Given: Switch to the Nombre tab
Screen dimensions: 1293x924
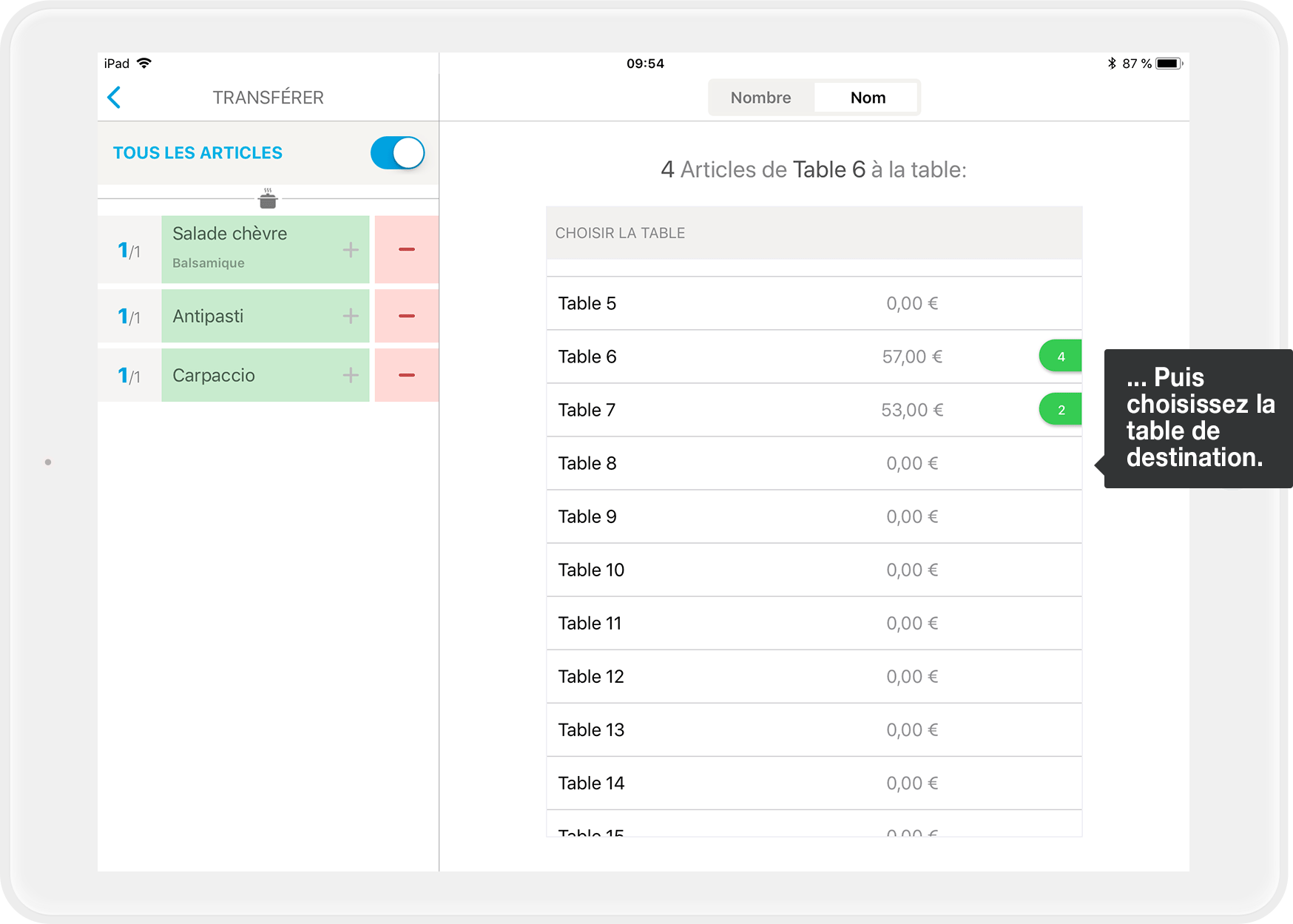Looking at the screenshot, I should (x=761, y=98).
